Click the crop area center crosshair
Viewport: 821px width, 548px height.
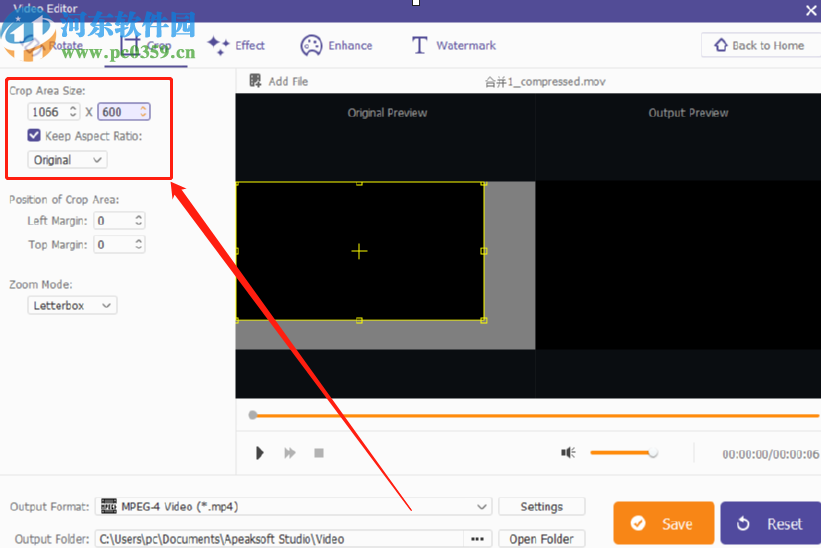(x=359, y=251)
